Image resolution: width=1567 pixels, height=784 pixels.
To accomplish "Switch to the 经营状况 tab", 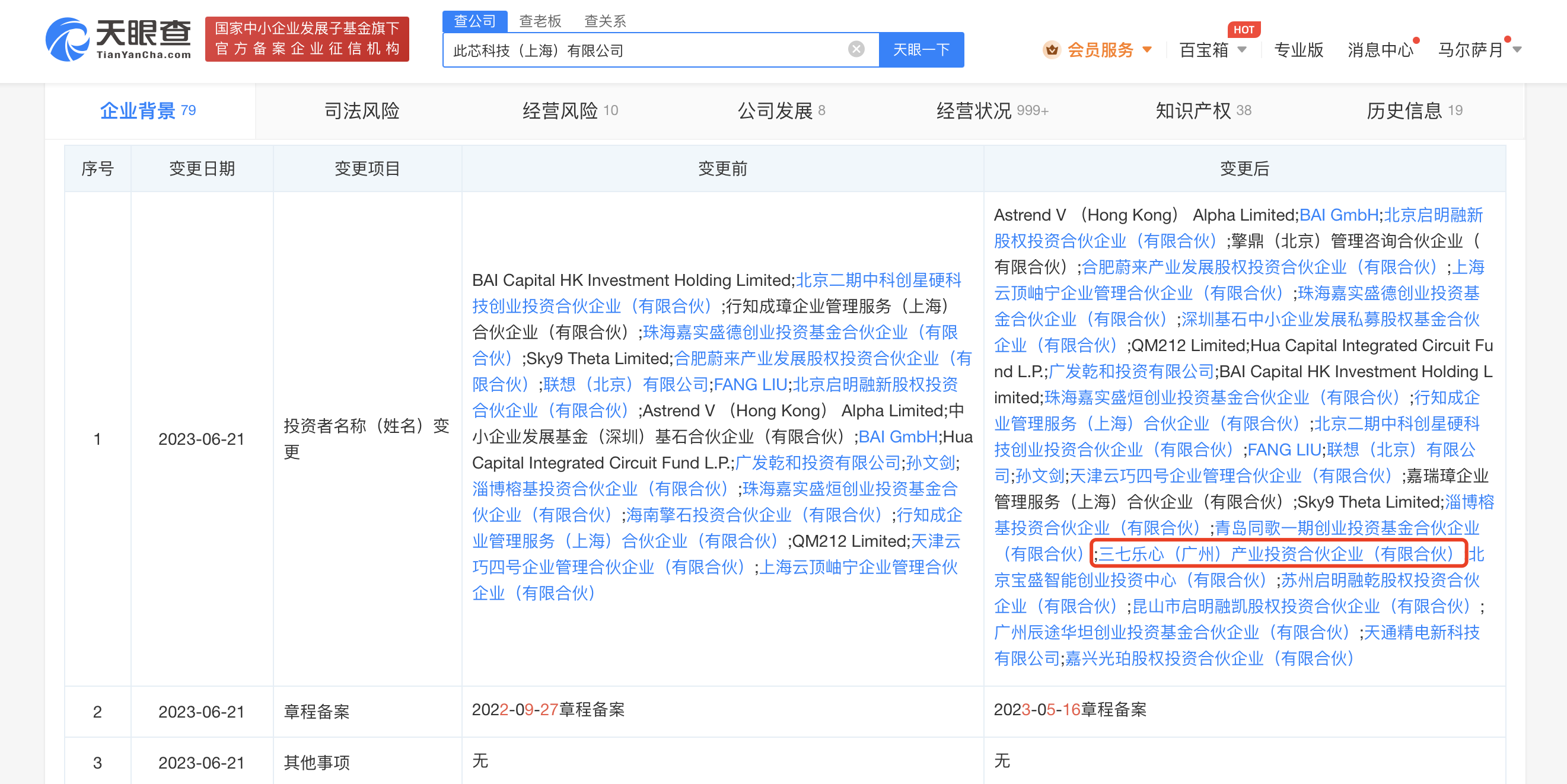I will 992,111.
